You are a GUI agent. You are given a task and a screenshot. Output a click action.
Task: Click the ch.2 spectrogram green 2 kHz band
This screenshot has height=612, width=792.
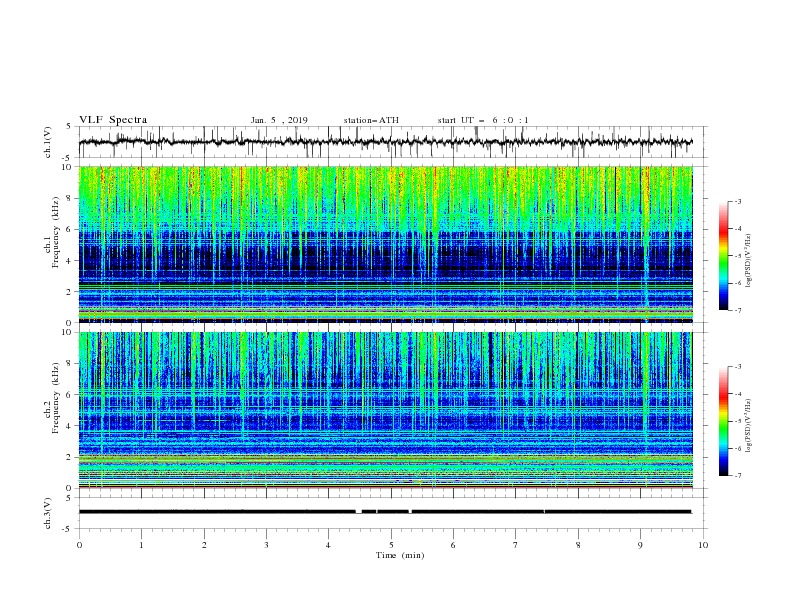pyautogui.click(x=385, y=459)
